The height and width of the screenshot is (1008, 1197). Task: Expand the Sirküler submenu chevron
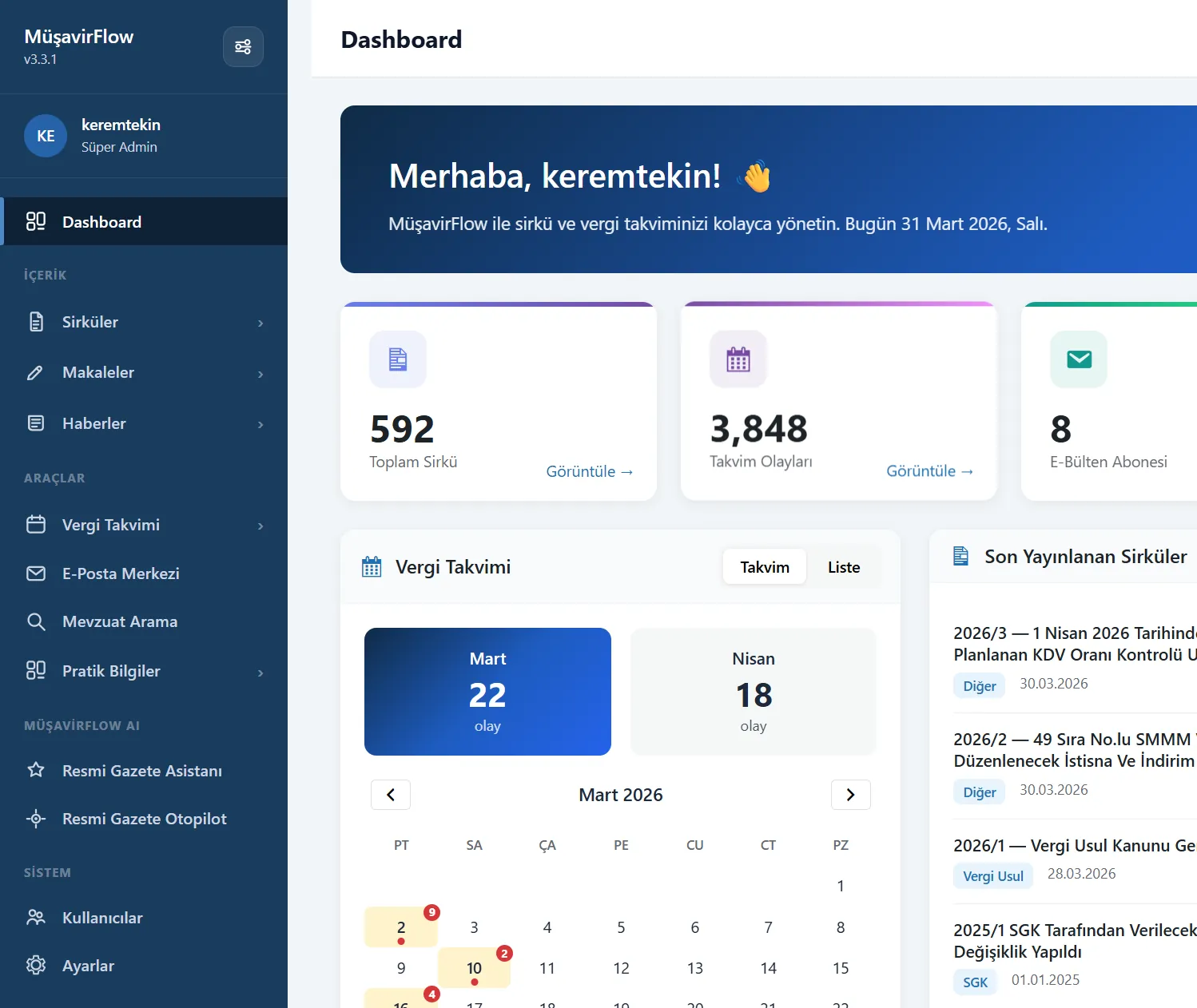[260, 323]
